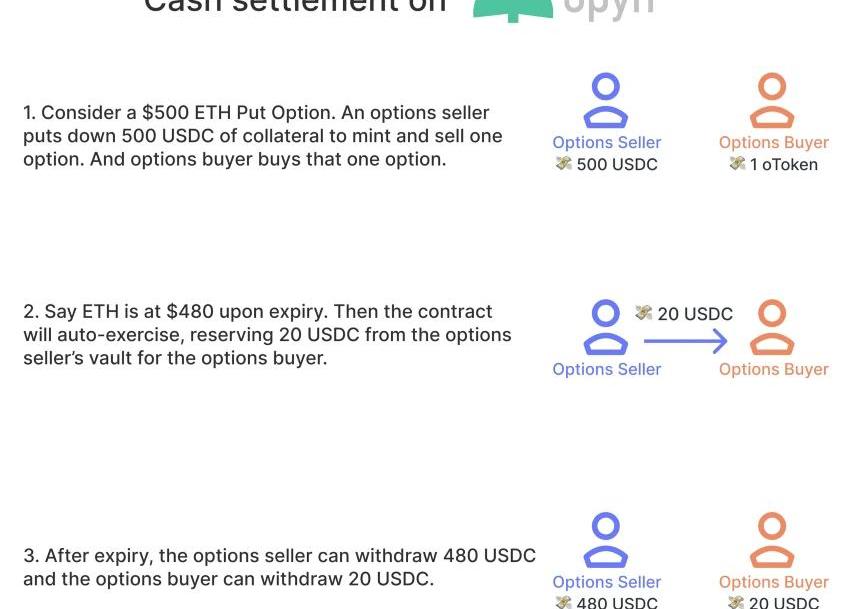Click the money icon beside 1 oToken
This screenshot has height=609, width=858.
point(738,164)
